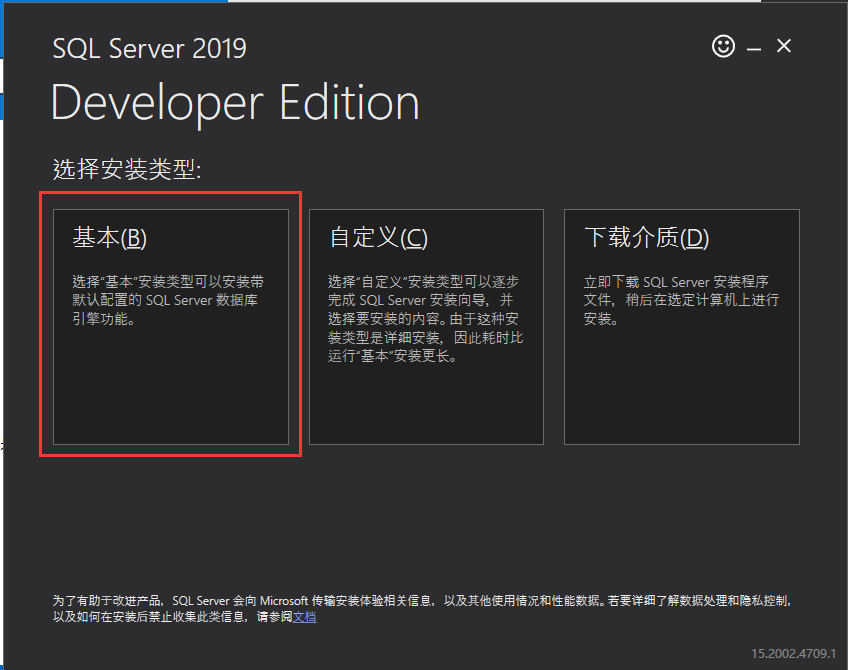The height and width of the screenshot is (670, 848).
Task: Click the SQL Server 2019 header text
Action: pos(149,48)
